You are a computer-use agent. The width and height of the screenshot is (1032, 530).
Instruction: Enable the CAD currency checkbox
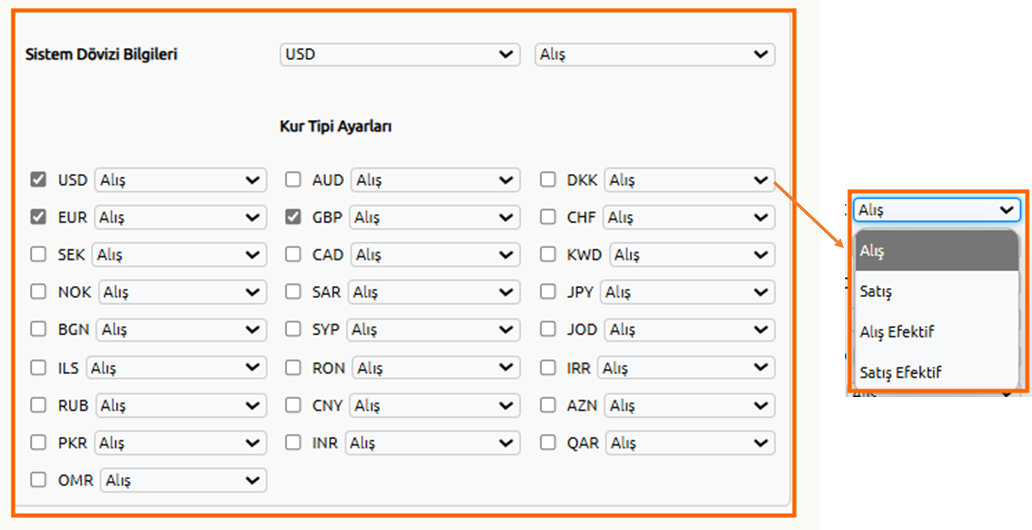pos(293,254)
